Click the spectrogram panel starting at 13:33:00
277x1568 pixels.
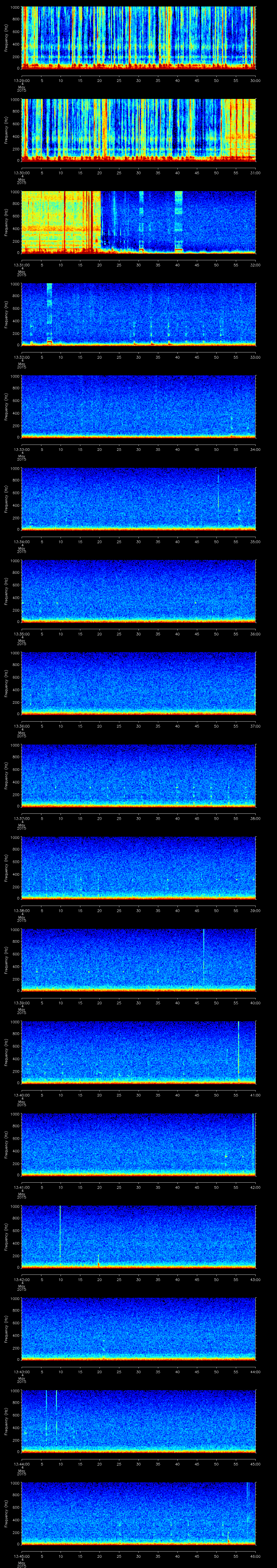(138, 407)
